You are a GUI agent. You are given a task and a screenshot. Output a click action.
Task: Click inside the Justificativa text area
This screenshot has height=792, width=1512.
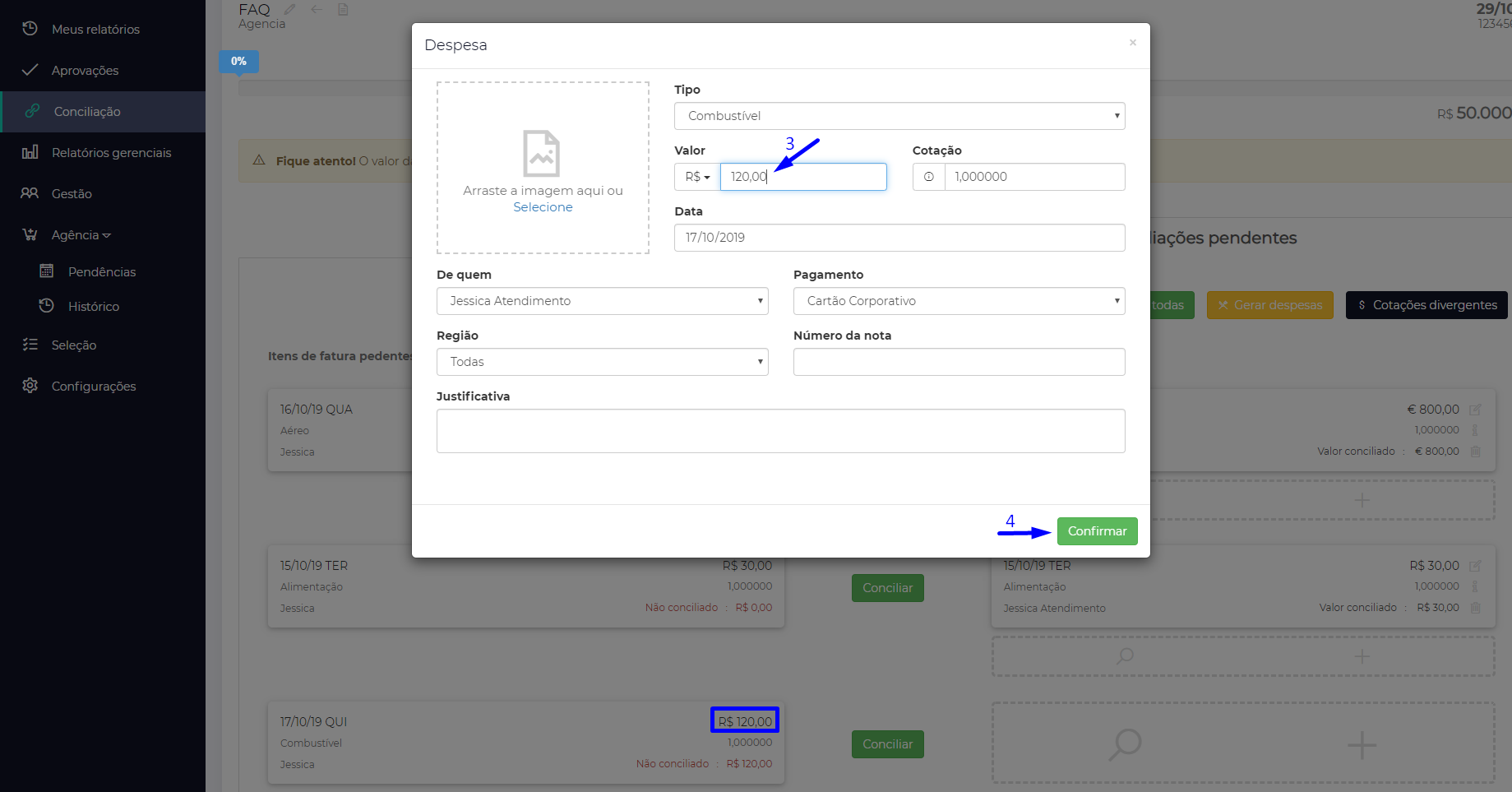coord(780,431)
